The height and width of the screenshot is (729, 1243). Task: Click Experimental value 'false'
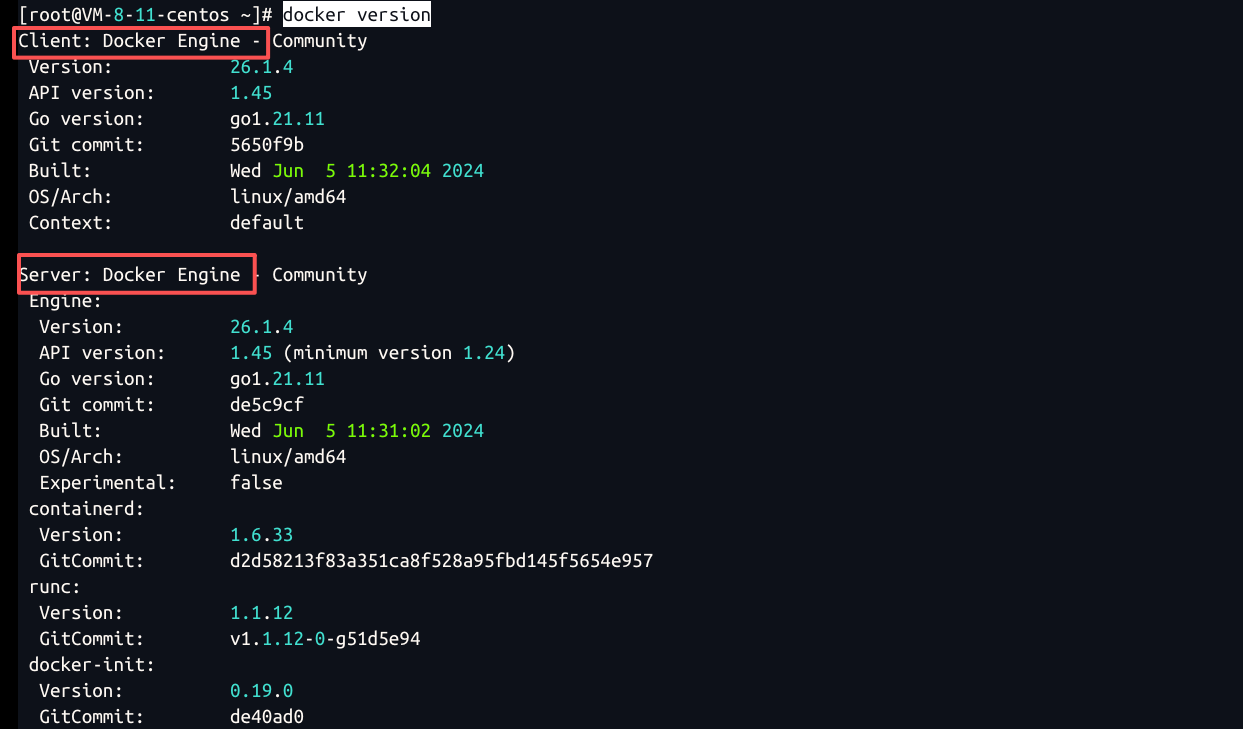(256, 483)
